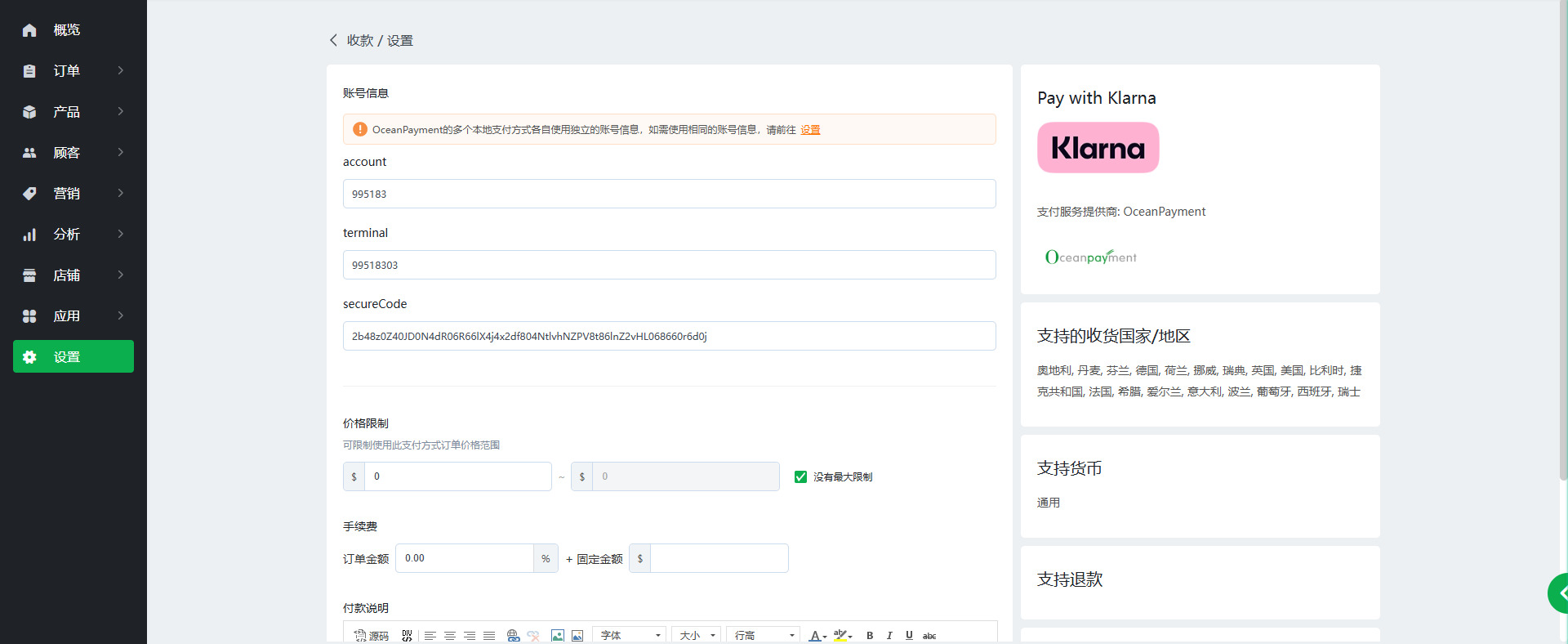Click the gear icon beside 设置
Screen dimensions: 1568x644
(29, 357)
